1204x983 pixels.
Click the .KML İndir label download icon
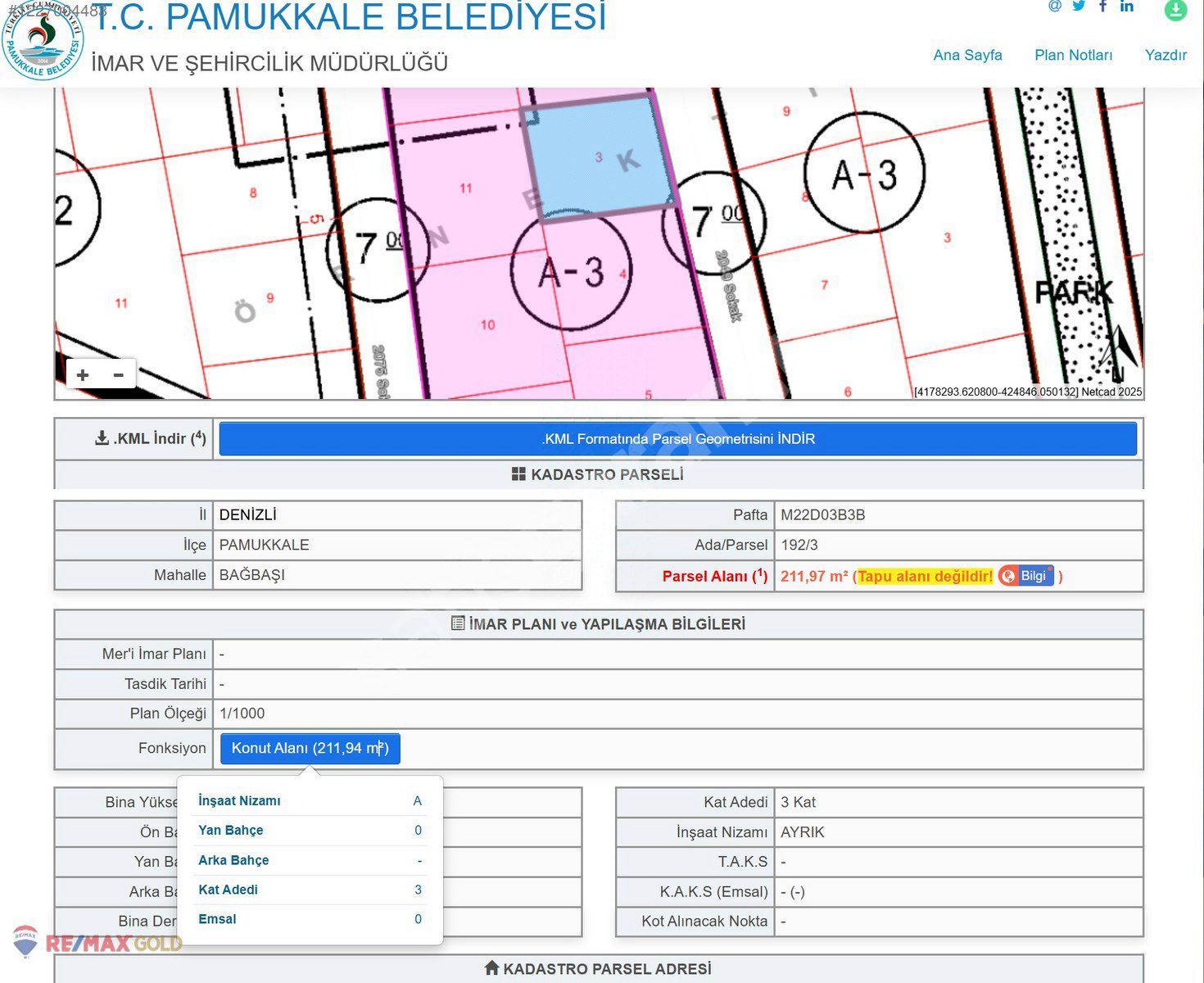coord(102,438)
